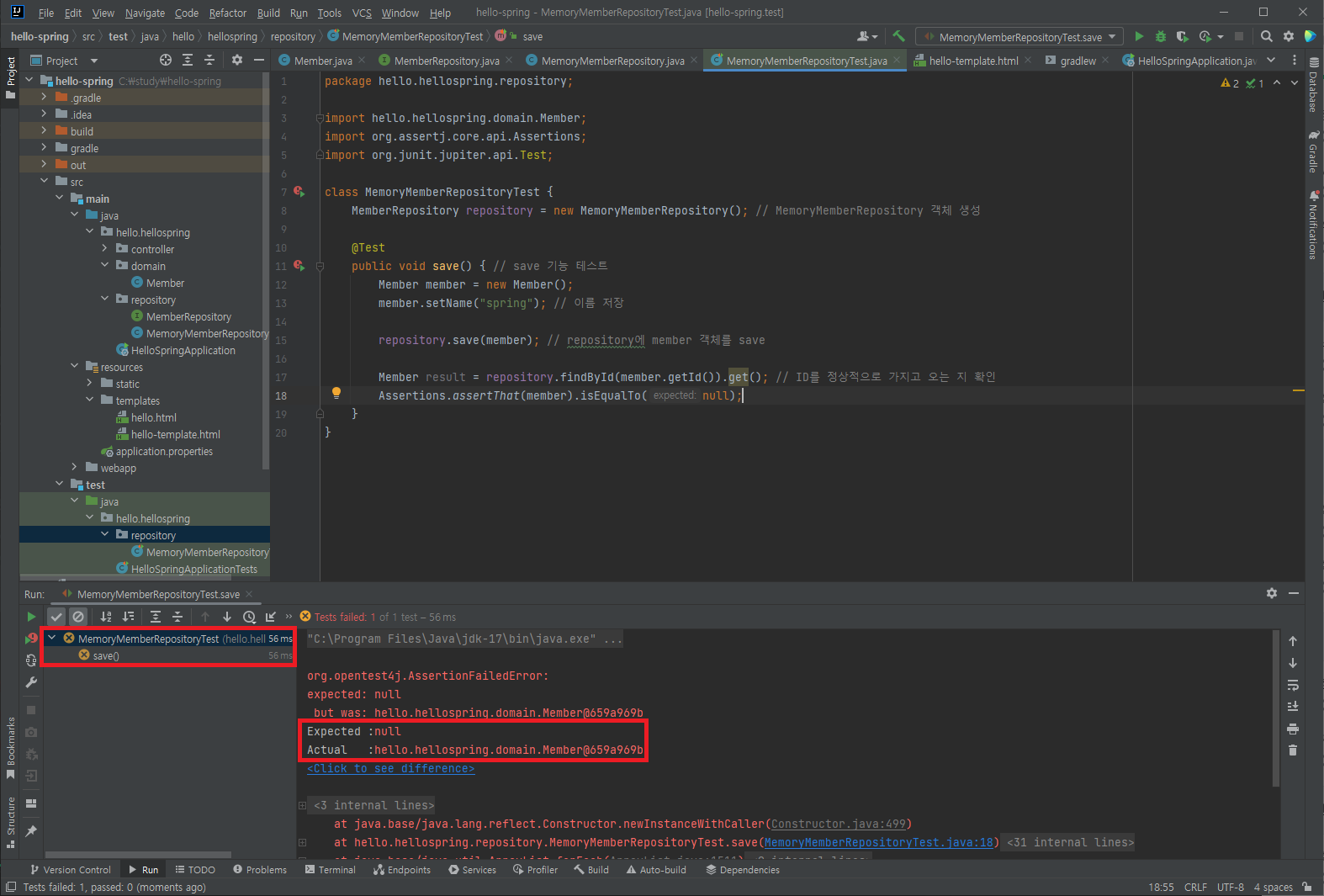Open run configuration dropdown MemoryMemberRepositoryTest.save
Image resolution: width=1324 pixels, height=896 pixels.
pyautogui.click(x=1019, y=36)
